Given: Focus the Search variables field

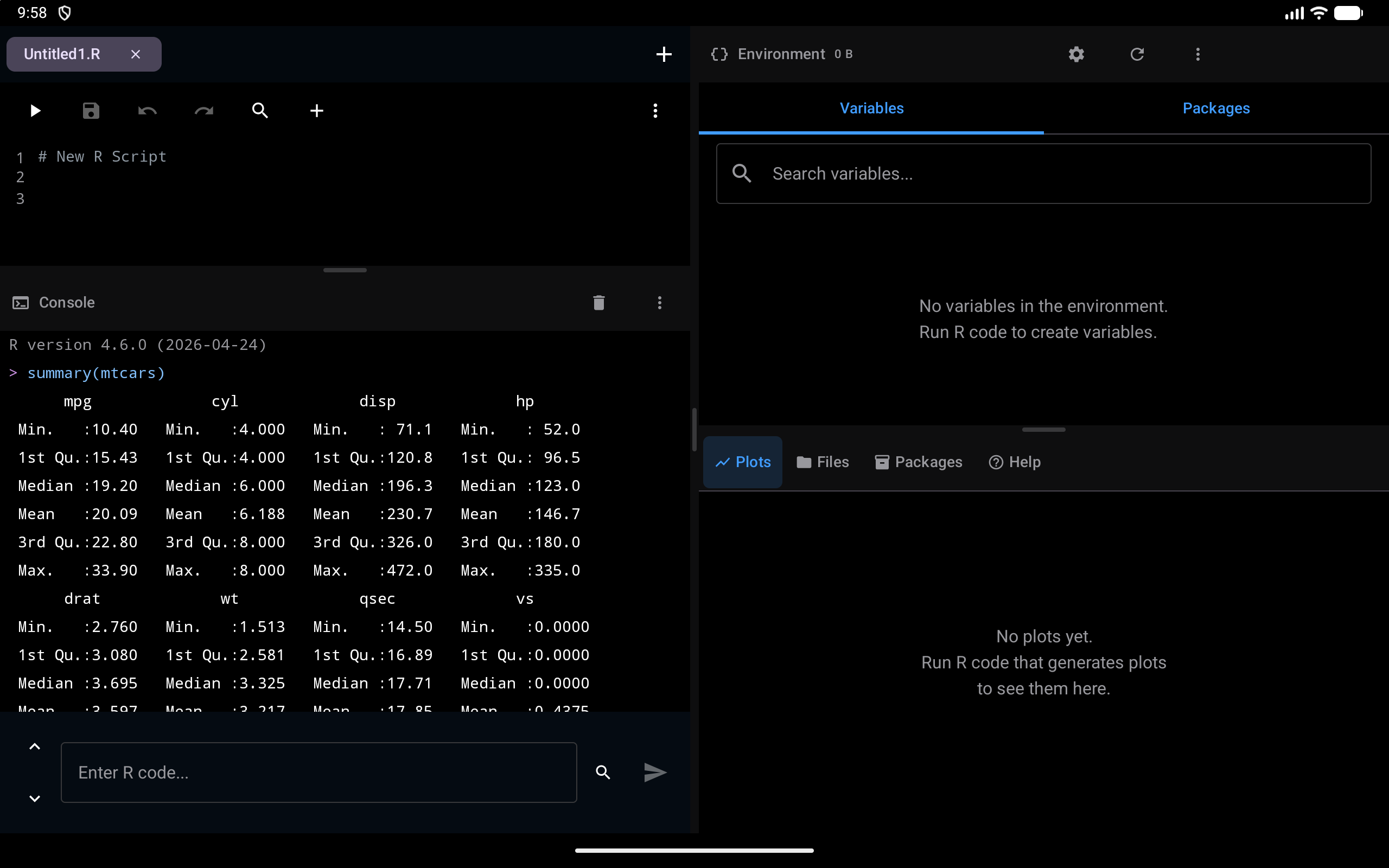Looking at the screenshot, I should [x=1043, y=174].
